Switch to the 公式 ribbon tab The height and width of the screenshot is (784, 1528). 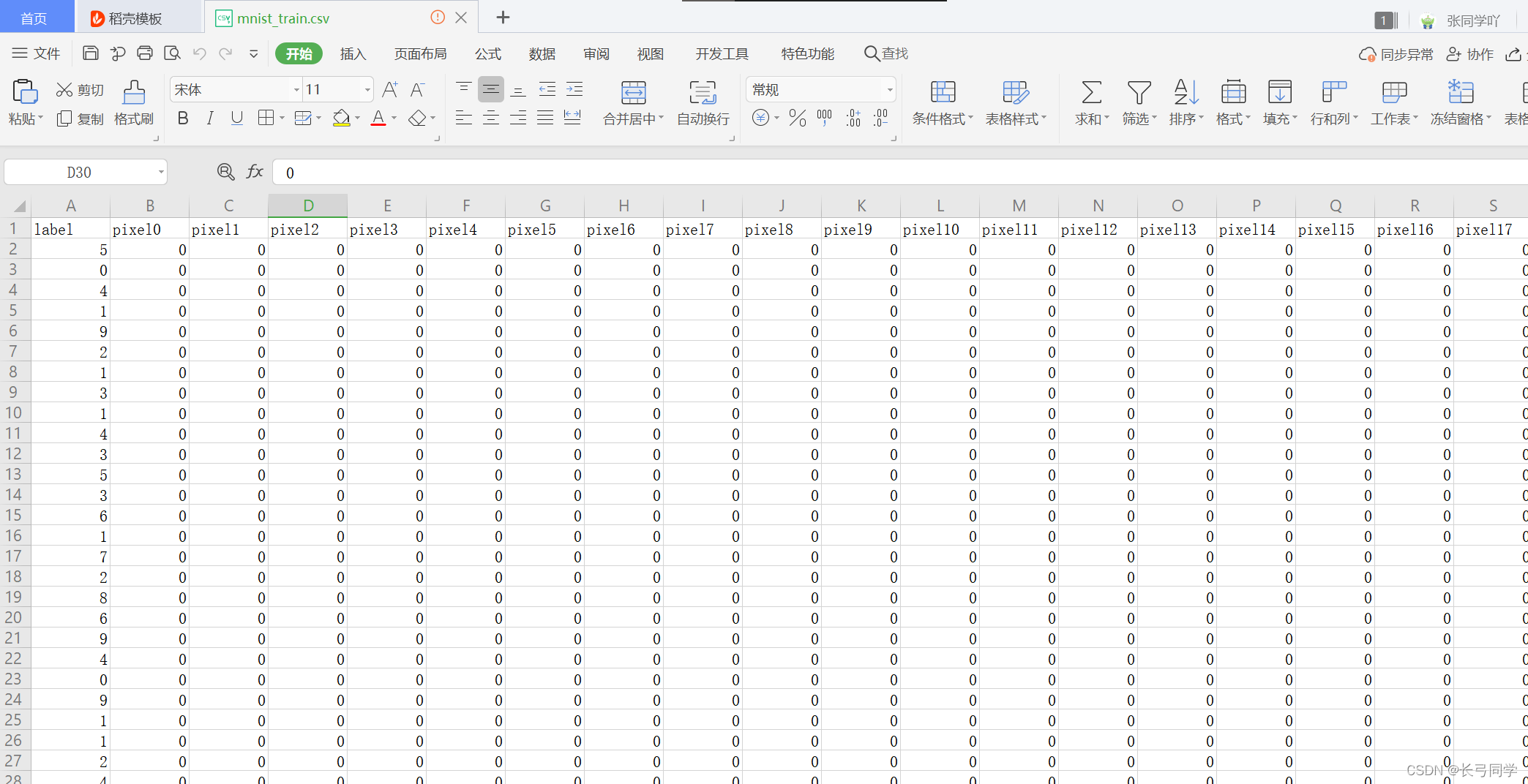tap(488, 53)
